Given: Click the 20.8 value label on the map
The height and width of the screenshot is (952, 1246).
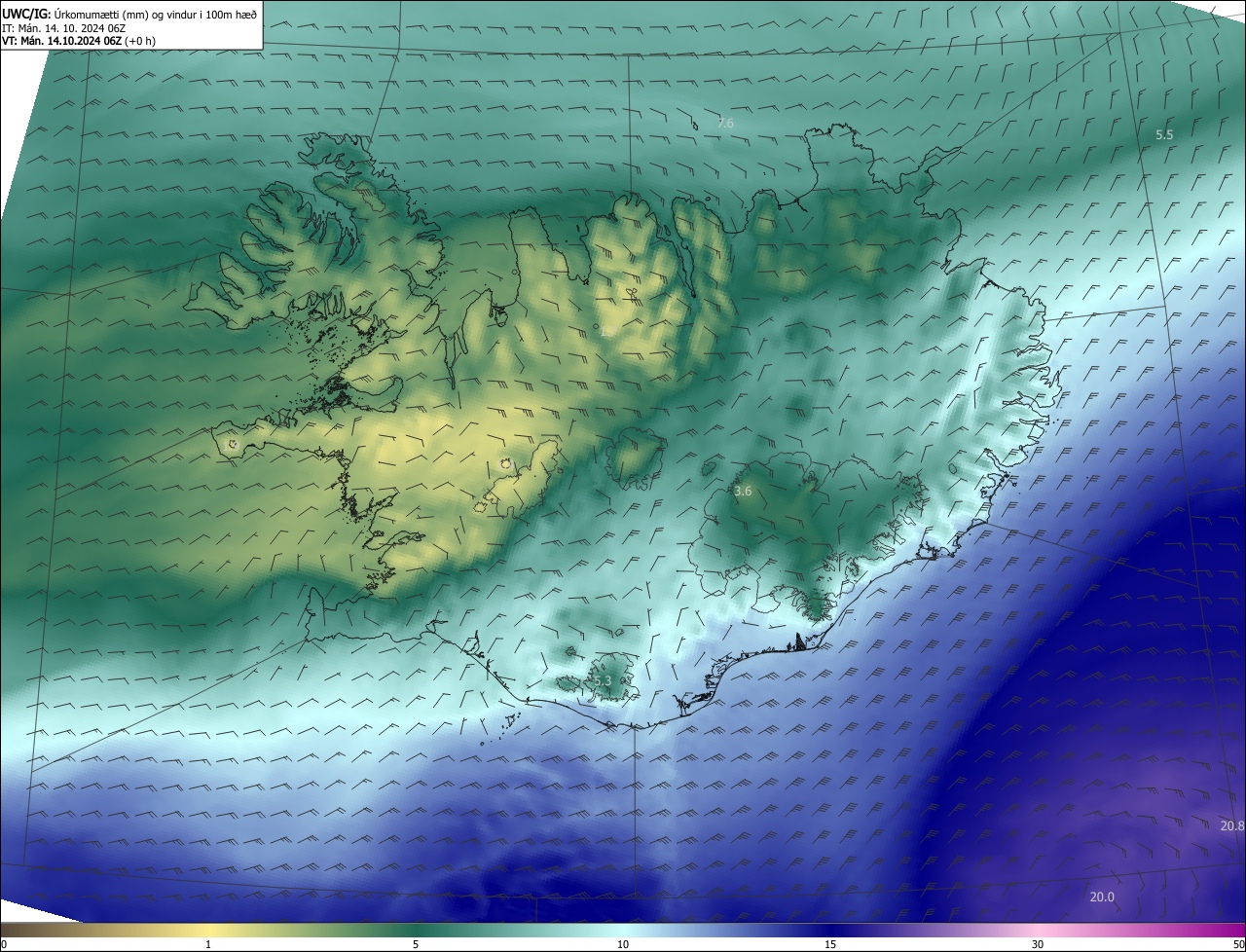Looking at the screenshot, I should click(x=1232, y=825).
